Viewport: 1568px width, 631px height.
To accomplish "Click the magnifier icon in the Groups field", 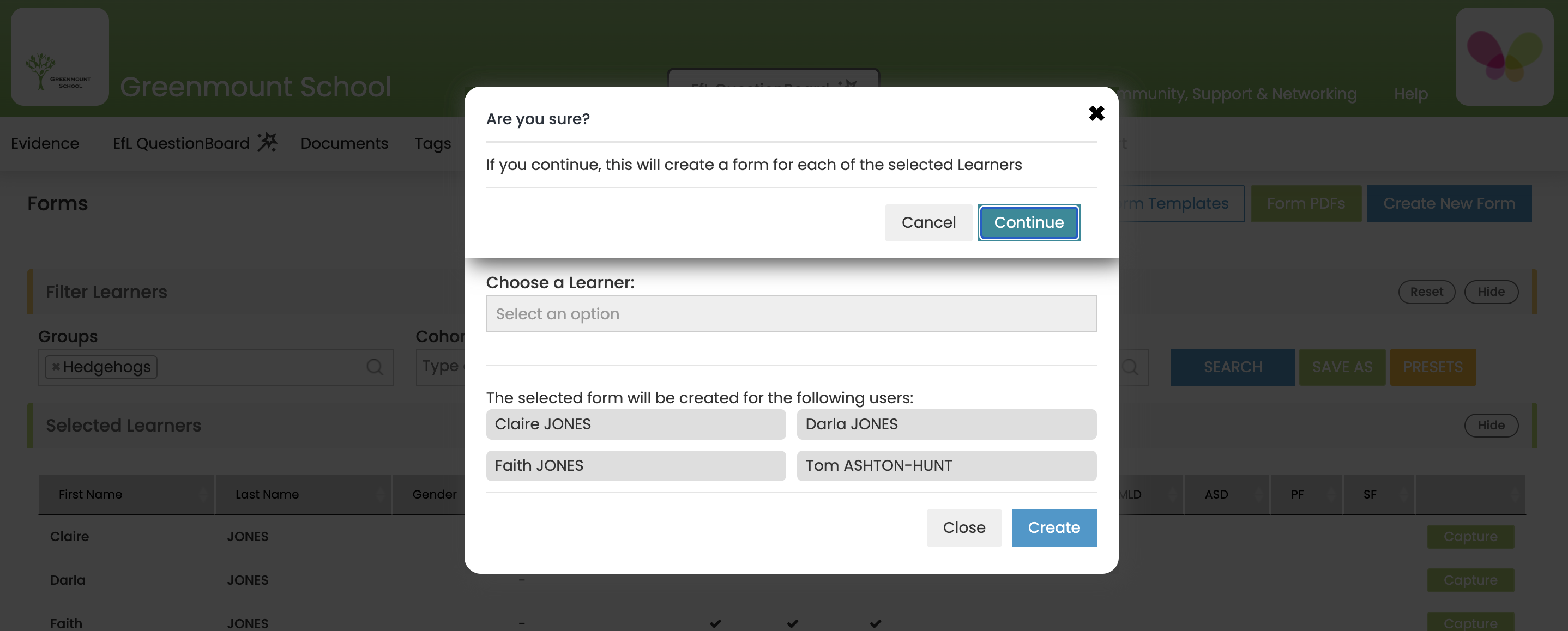I will (374, 367).
